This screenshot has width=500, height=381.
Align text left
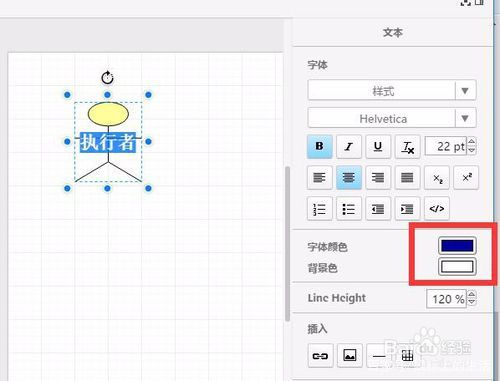319,177
